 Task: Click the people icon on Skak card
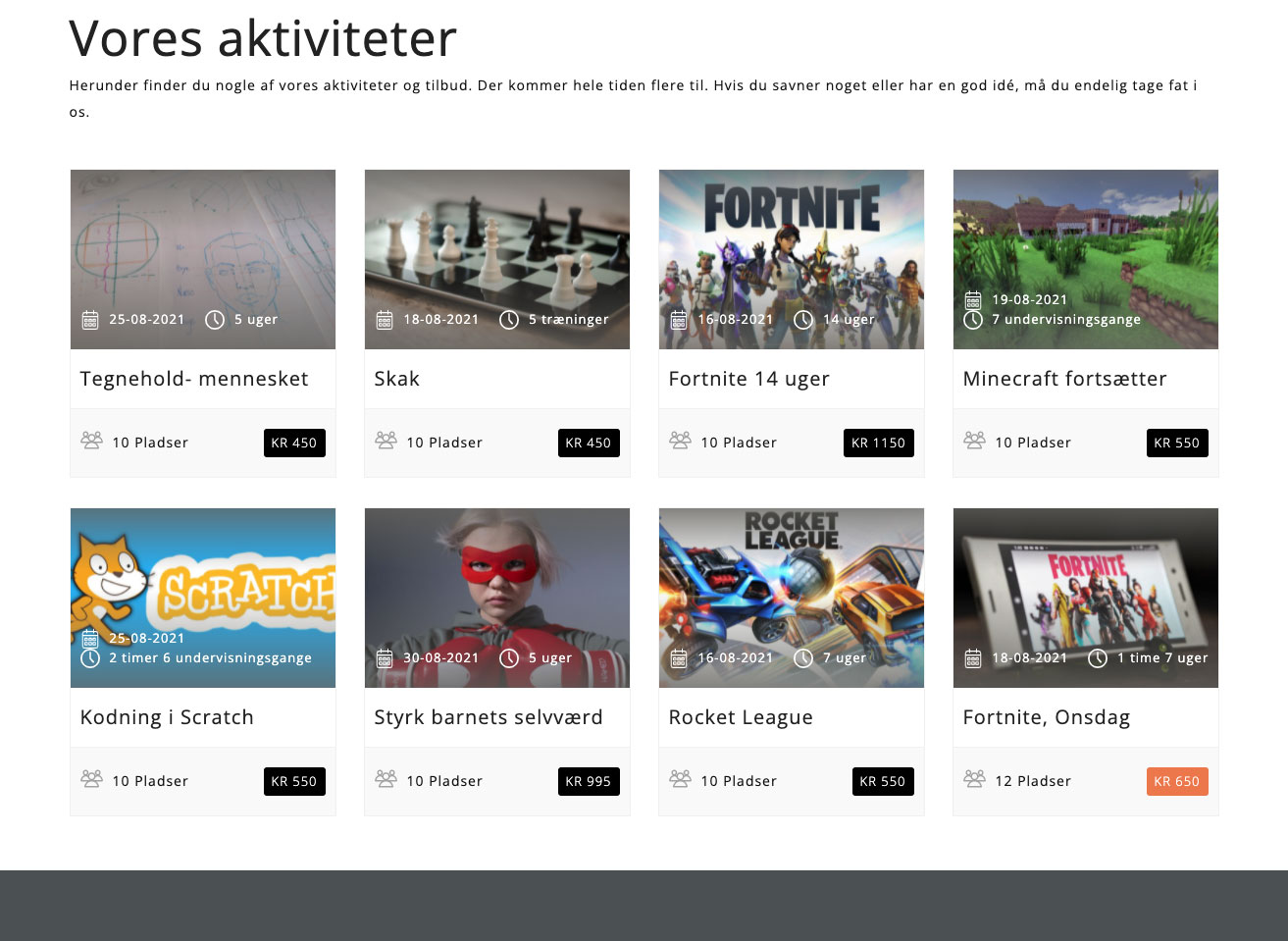[386, 441]
